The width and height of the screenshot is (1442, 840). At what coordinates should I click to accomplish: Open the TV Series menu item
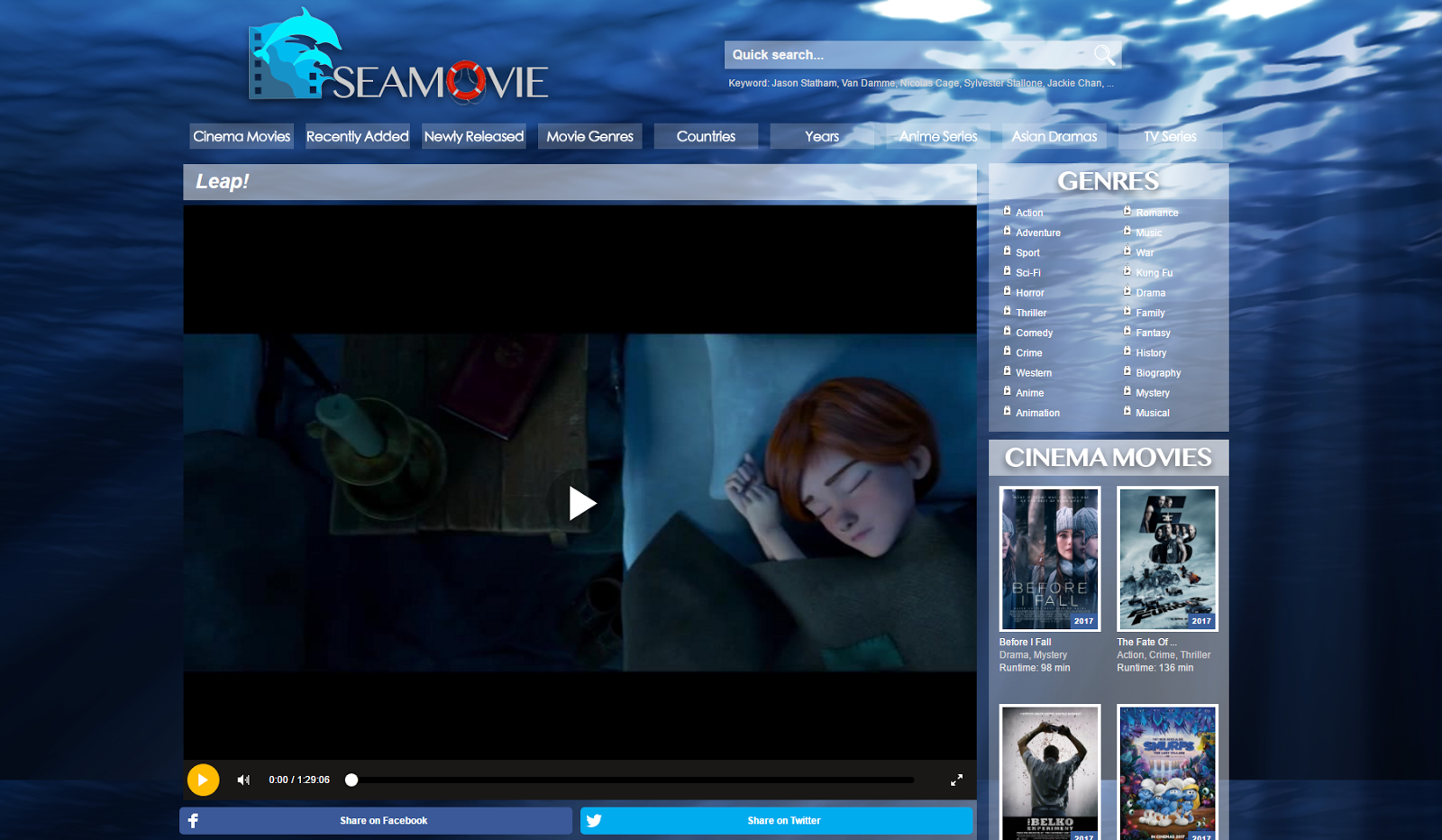[1171, 136]
